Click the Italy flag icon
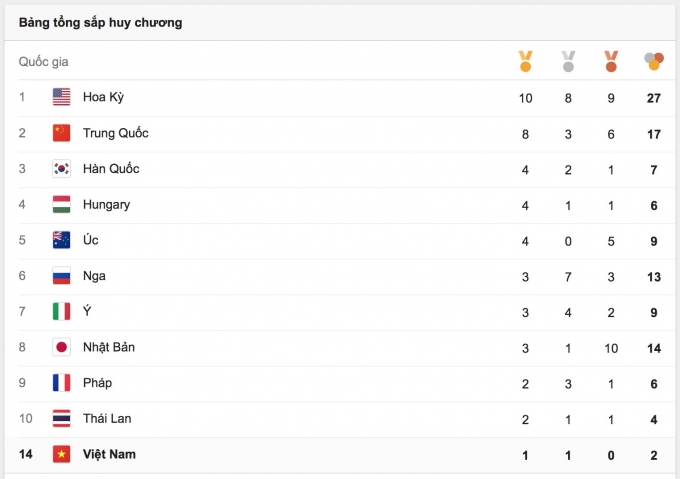Viewport: 680px width, 479px height. pos(62,311)
